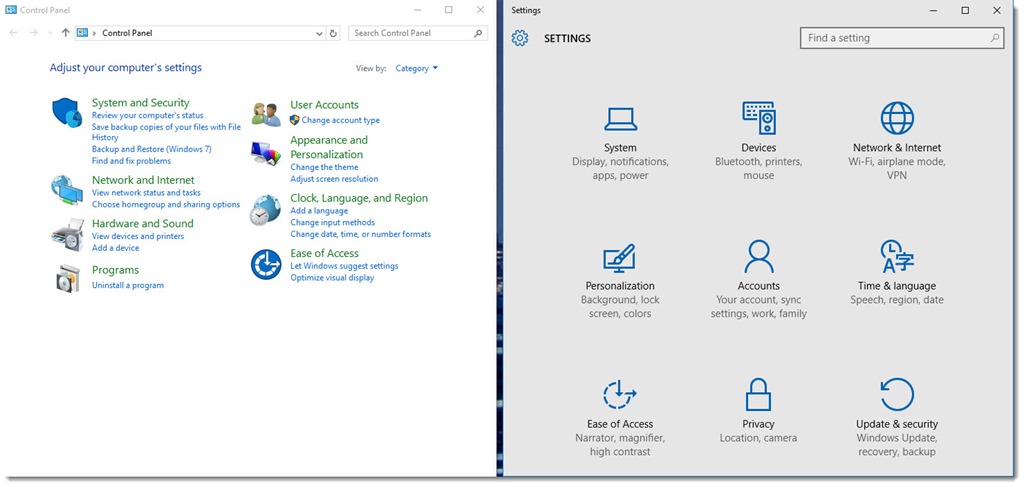Click Find and fix problems link

click(x=131, y=161)
